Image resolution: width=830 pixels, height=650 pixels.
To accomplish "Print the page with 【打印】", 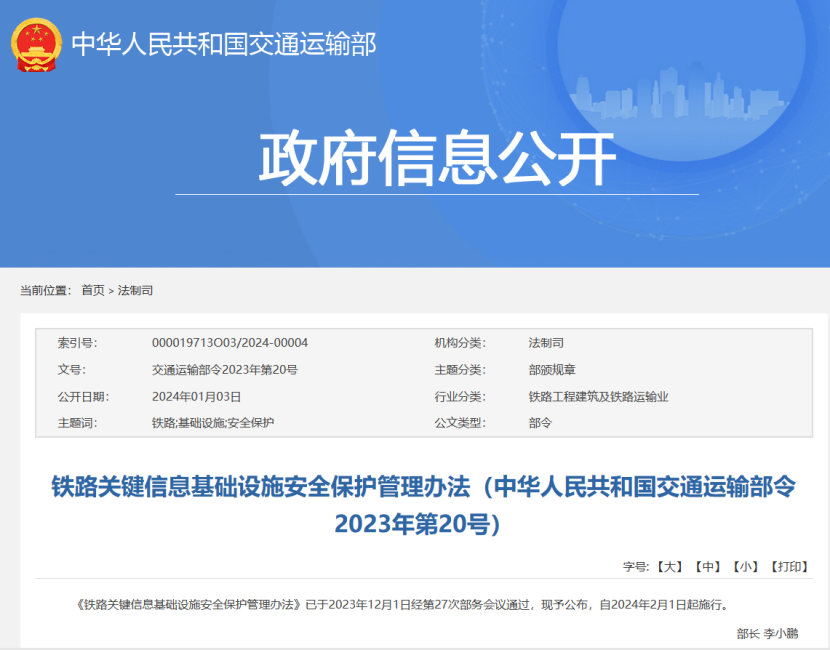I will [789, 567].
